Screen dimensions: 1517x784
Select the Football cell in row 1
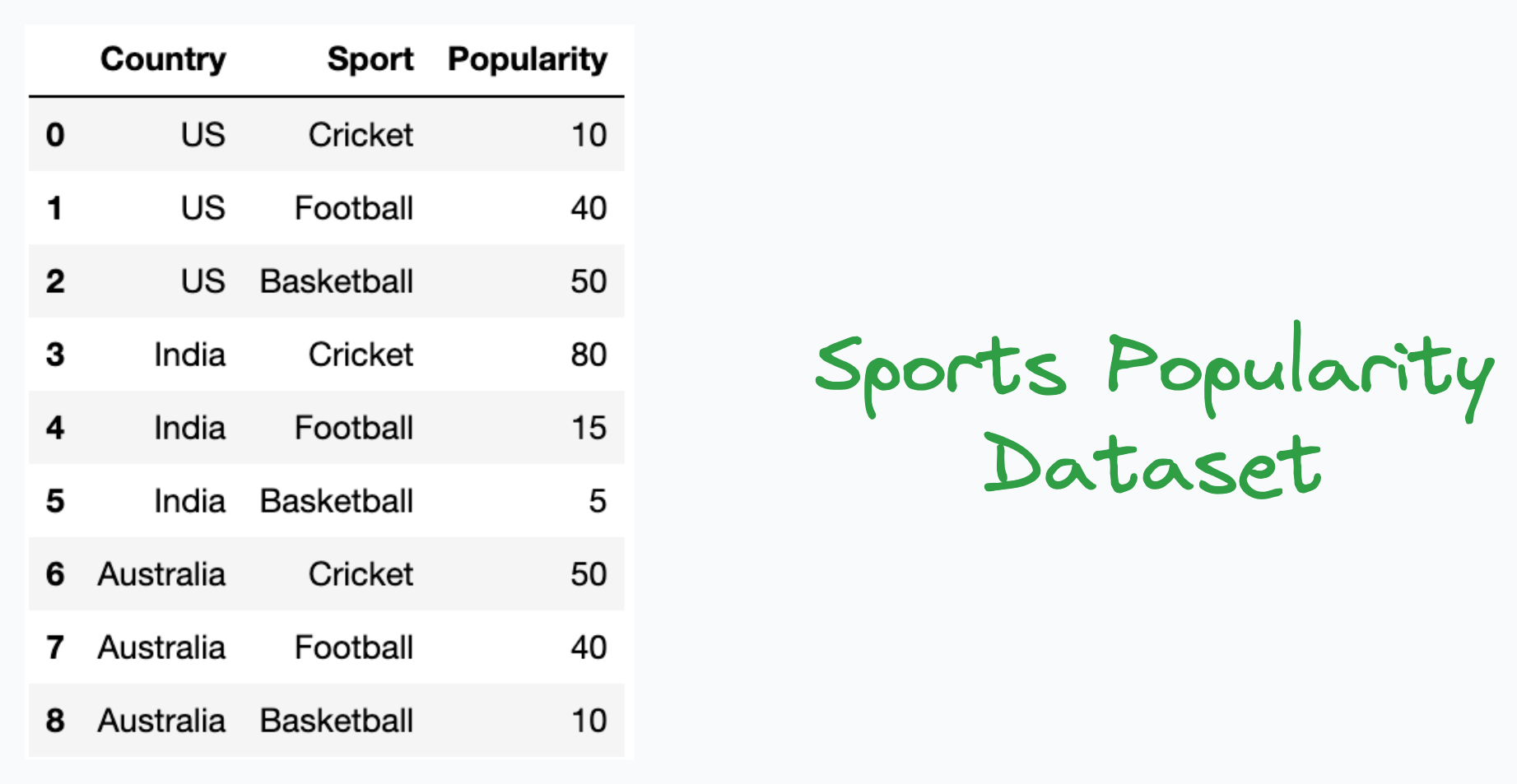click(x=354, y=208)
